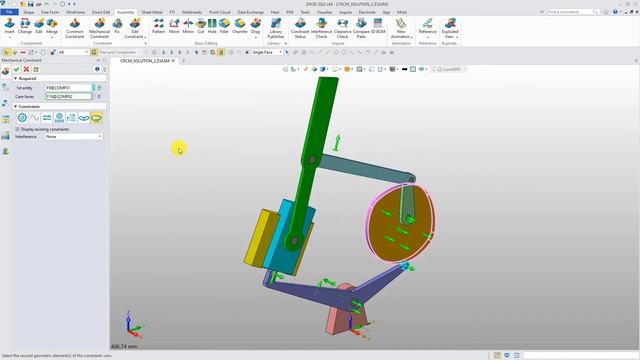
Task: Select the sine-wave path constraint type
Action: tap(35, 118)
